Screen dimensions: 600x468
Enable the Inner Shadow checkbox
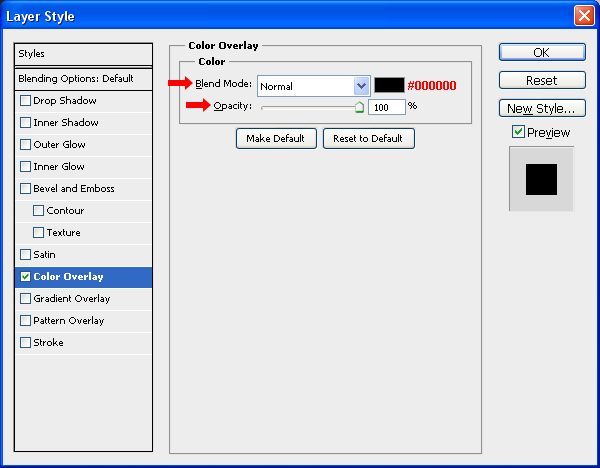pyautogui.click(x=26, y=123)
